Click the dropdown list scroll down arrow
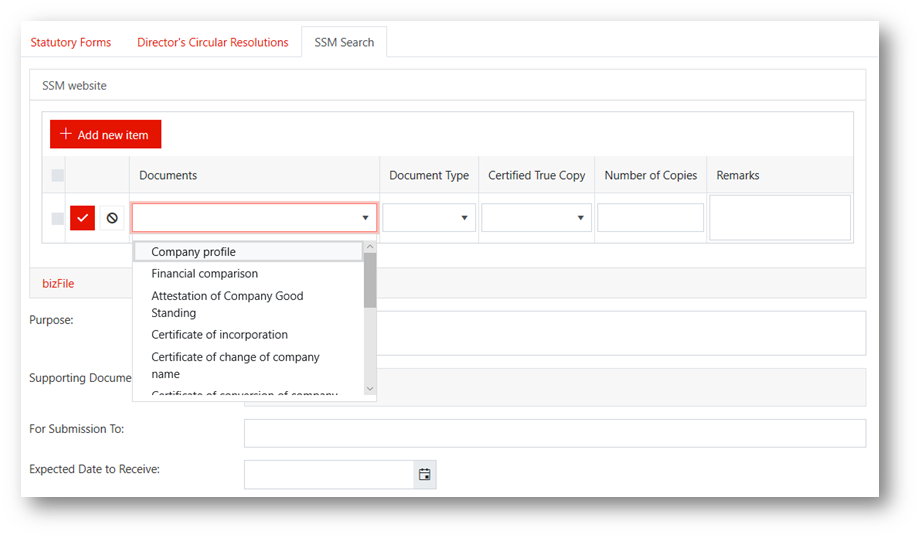The image size is (921, 539). pos(370,389)
